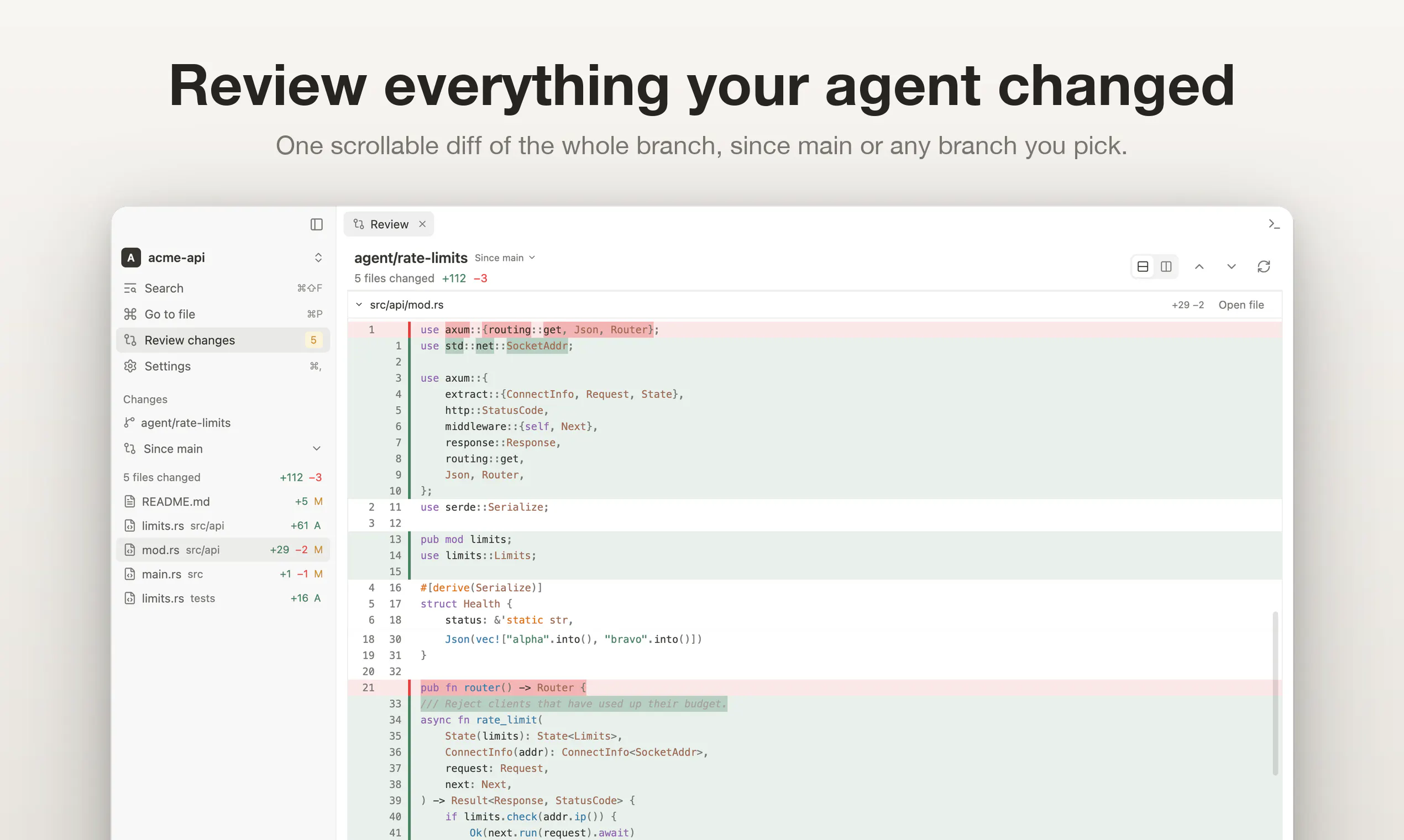This screenshot has width=1404, height=840.
Task: Open Settings from the sidebar
Action: click(x=223, y=366)
